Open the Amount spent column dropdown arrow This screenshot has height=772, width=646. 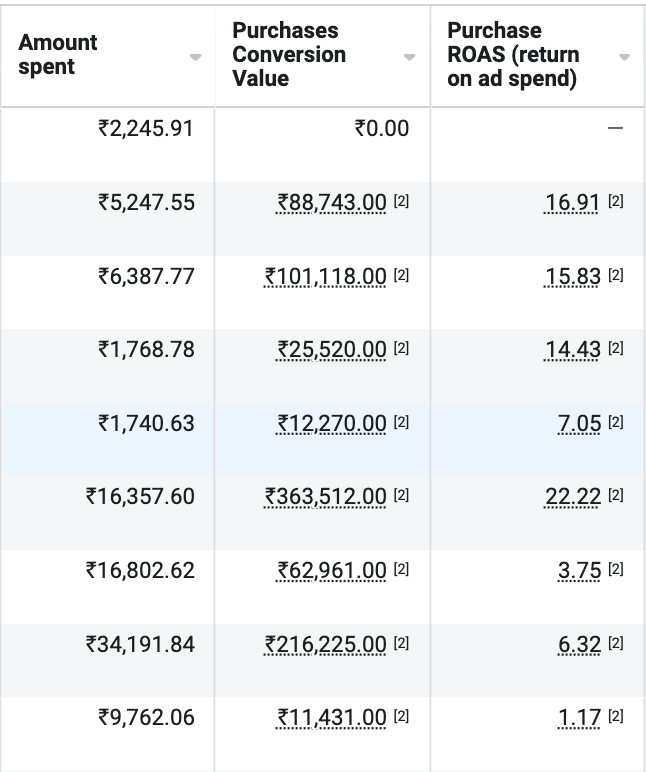[x=196, y=57]
